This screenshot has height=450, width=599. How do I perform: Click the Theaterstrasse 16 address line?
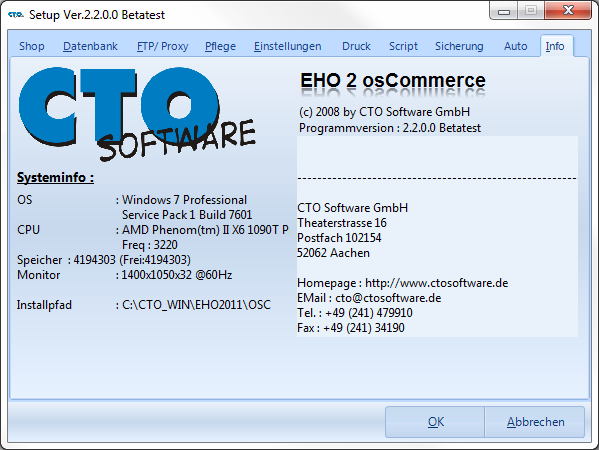pos(342,223)
